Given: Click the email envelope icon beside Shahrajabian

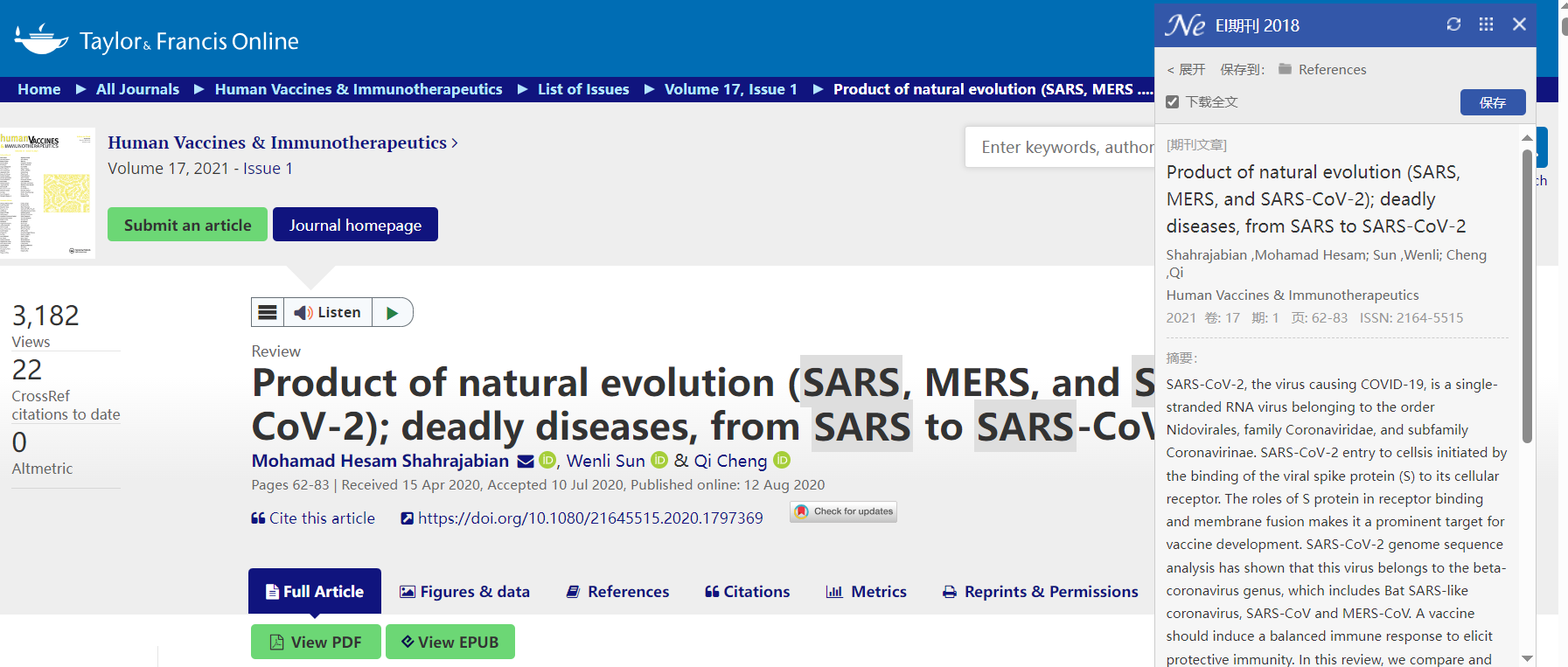Looking at the screenshot, I should coord(526,461).
